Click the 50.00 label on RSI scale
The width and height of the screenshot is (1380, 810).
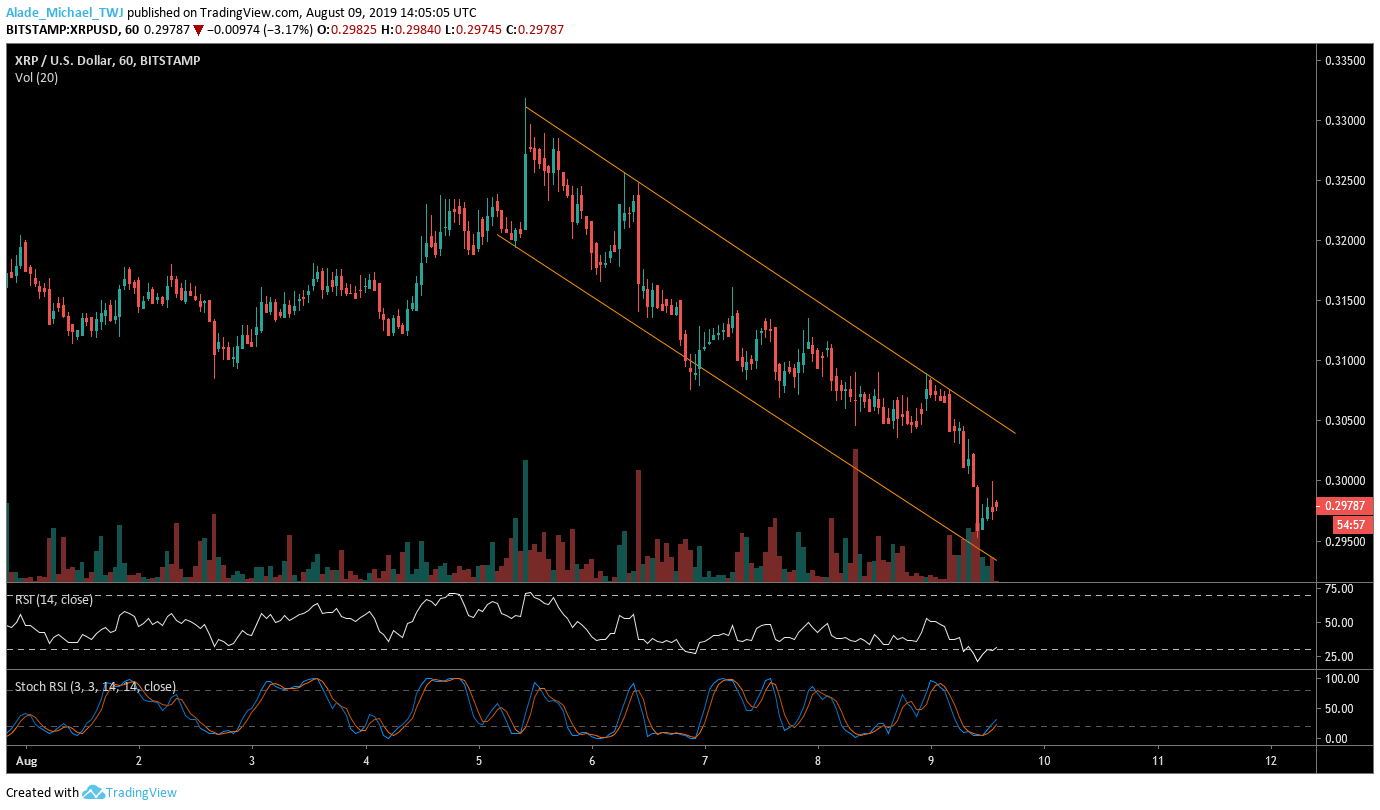pyautogui.click(x=1339, y=622)
